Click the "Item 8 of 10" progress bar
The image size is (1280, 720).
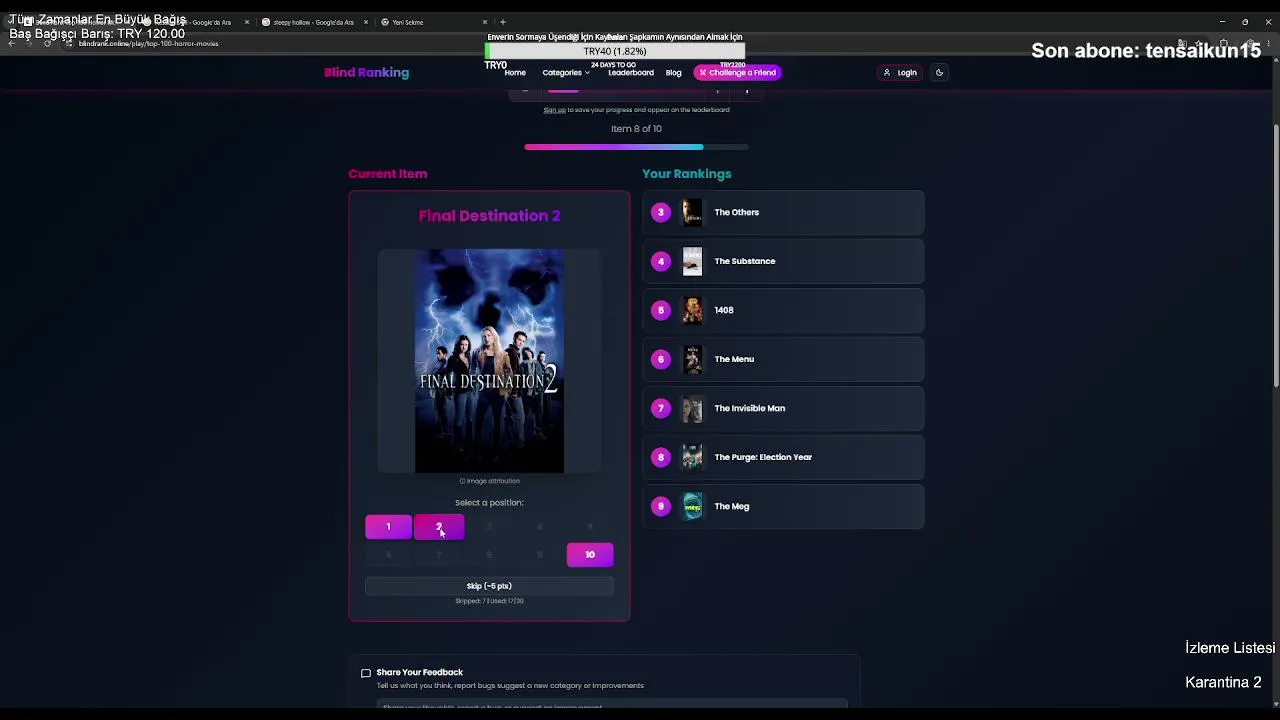click(x=636, y=147)
